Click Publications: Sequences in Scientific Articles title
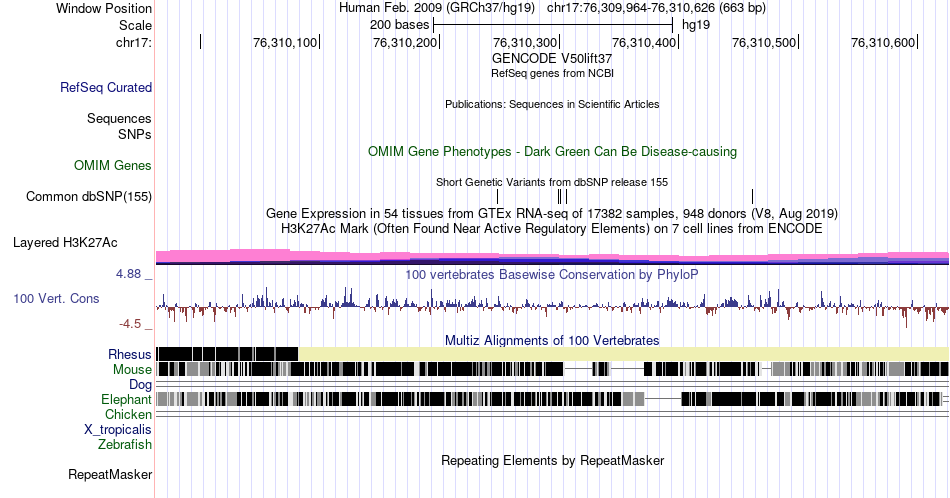 point(552,104)
